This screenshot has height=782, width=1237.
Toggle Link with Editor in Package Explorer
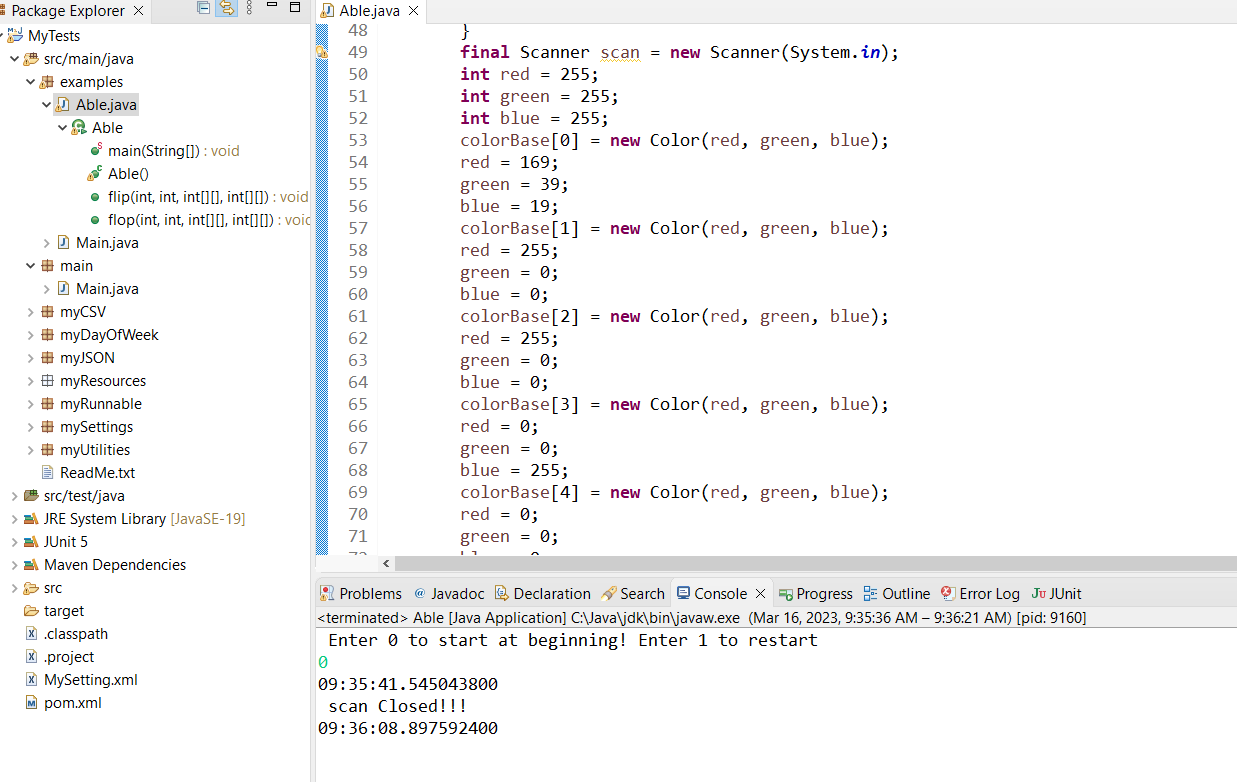(x=227, y=8)
